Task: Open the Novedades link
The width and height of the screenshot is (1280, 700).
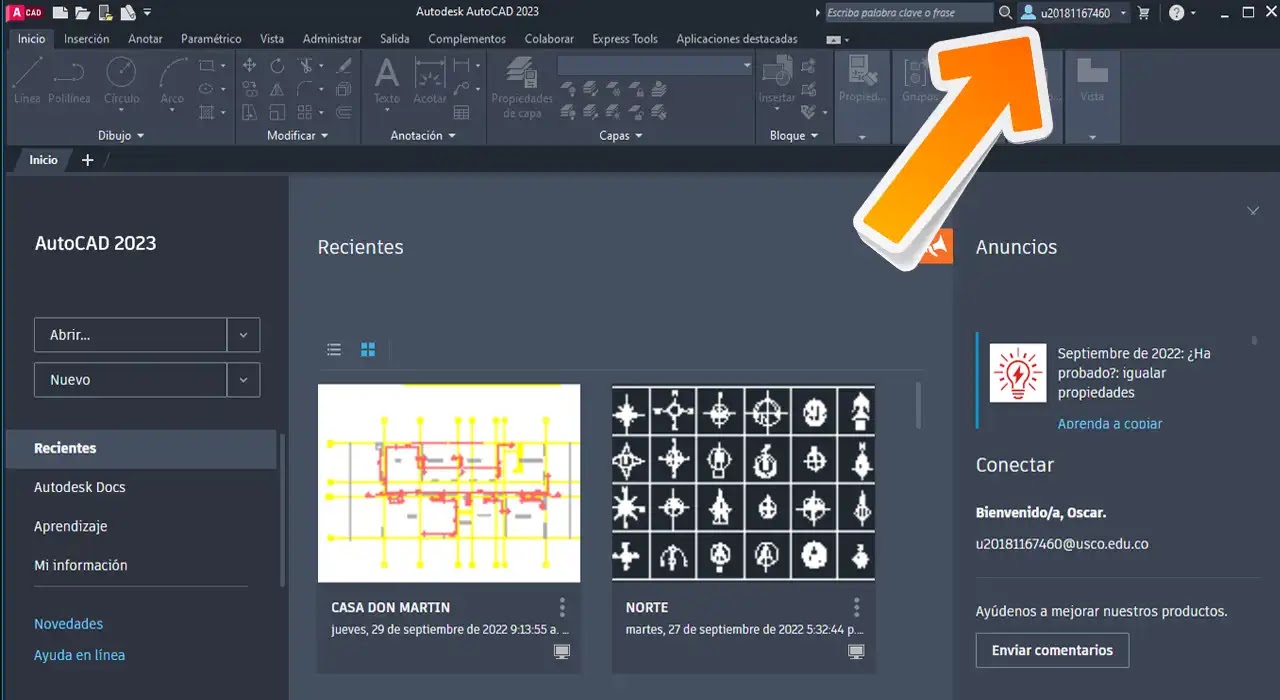Action: 68,624
